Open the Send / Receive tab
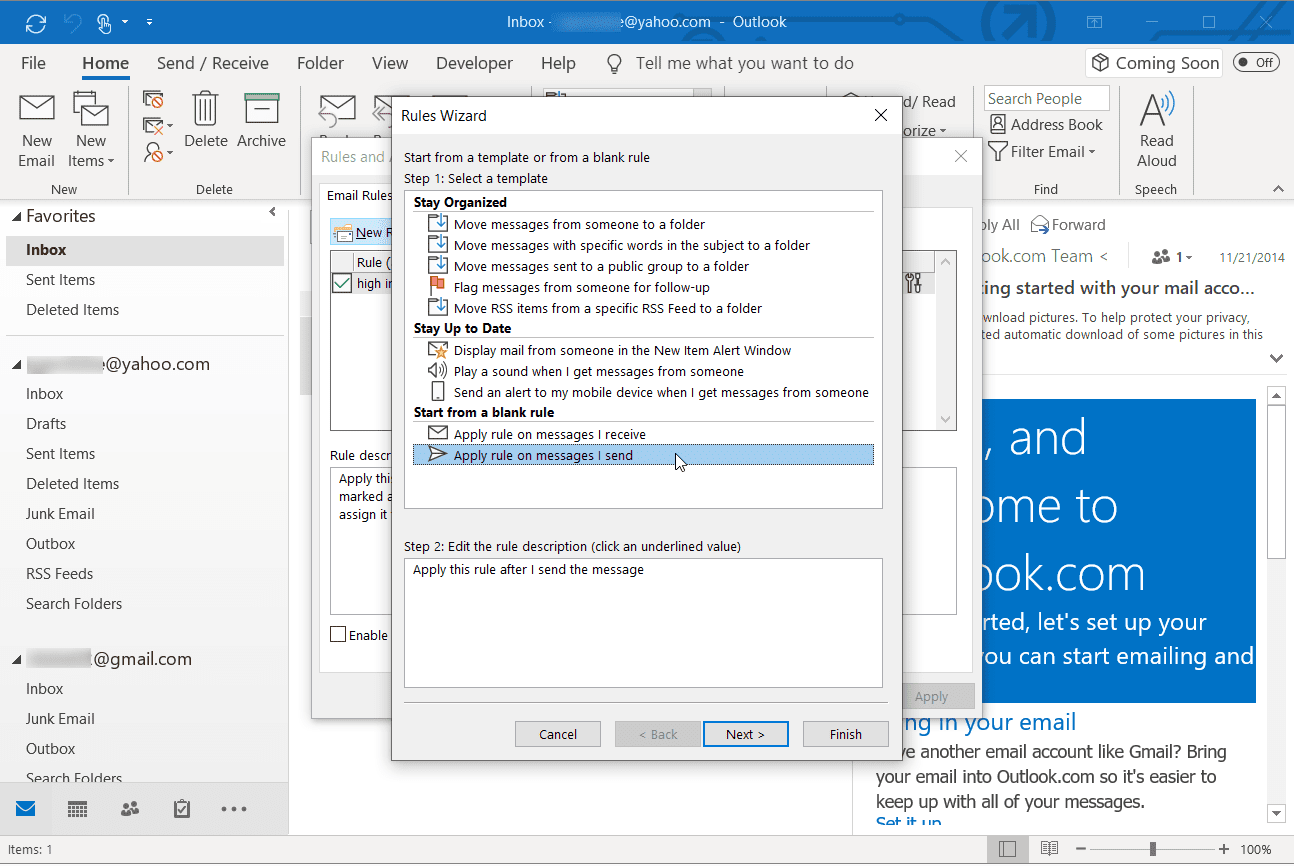The height and width of the screenshot is (866, 1294). pos(213,63)
